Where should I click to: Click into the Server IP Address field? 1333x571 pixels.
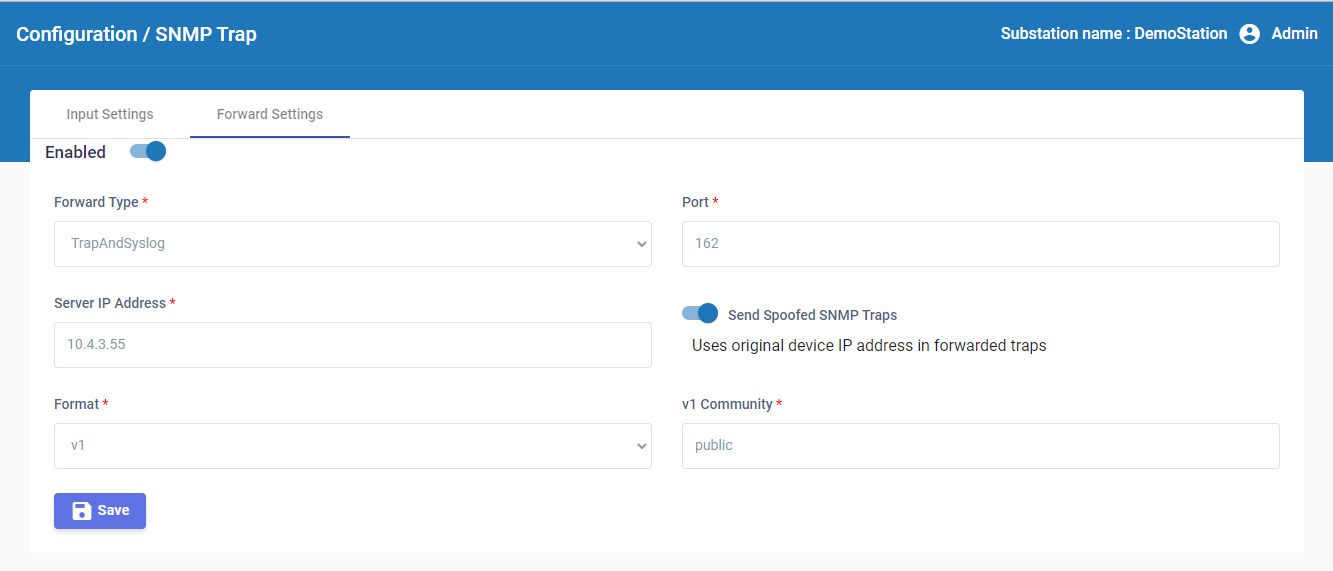click(352, 345)
